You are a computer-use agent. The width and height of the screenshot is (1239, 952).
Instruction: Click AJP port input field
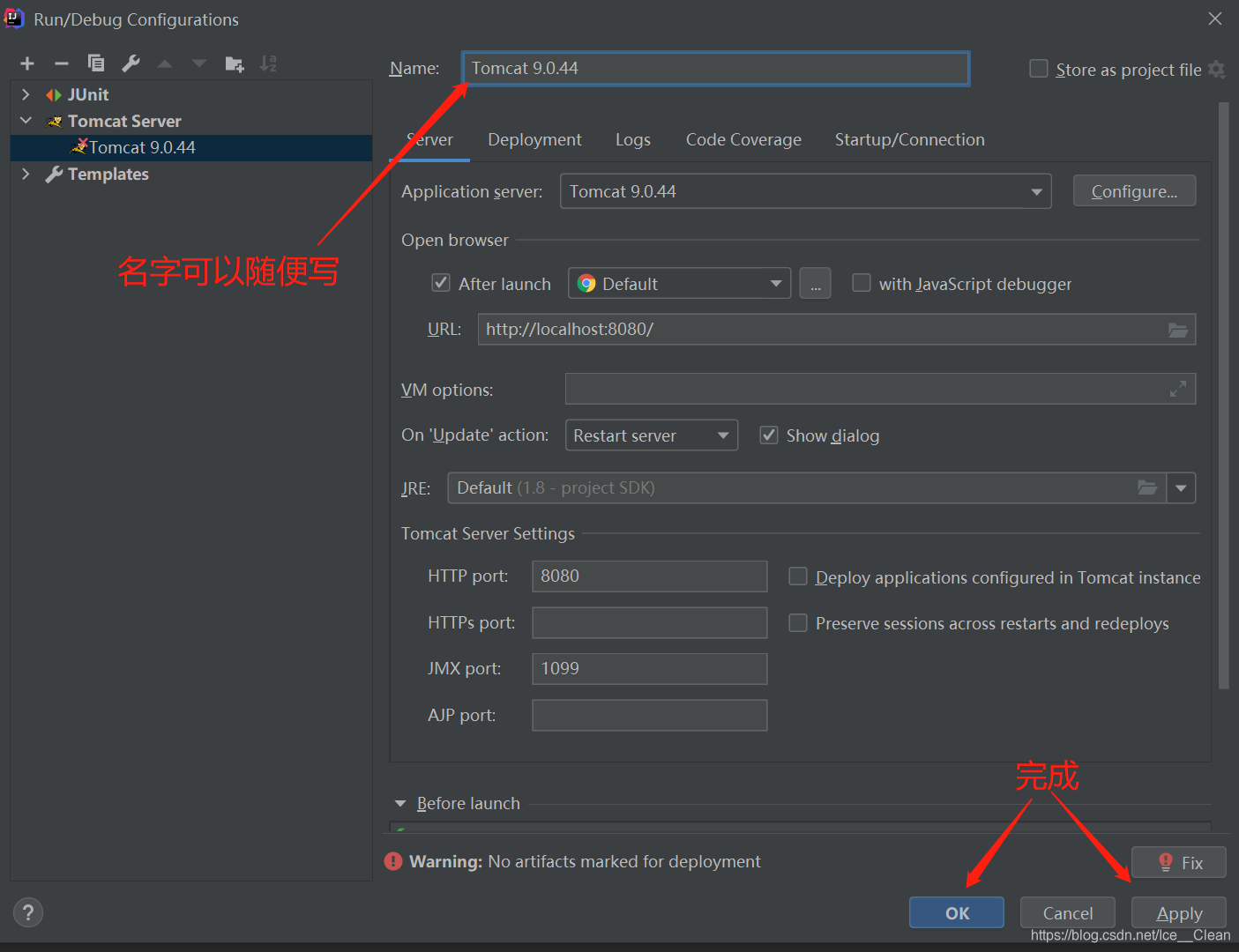(649, 715)
